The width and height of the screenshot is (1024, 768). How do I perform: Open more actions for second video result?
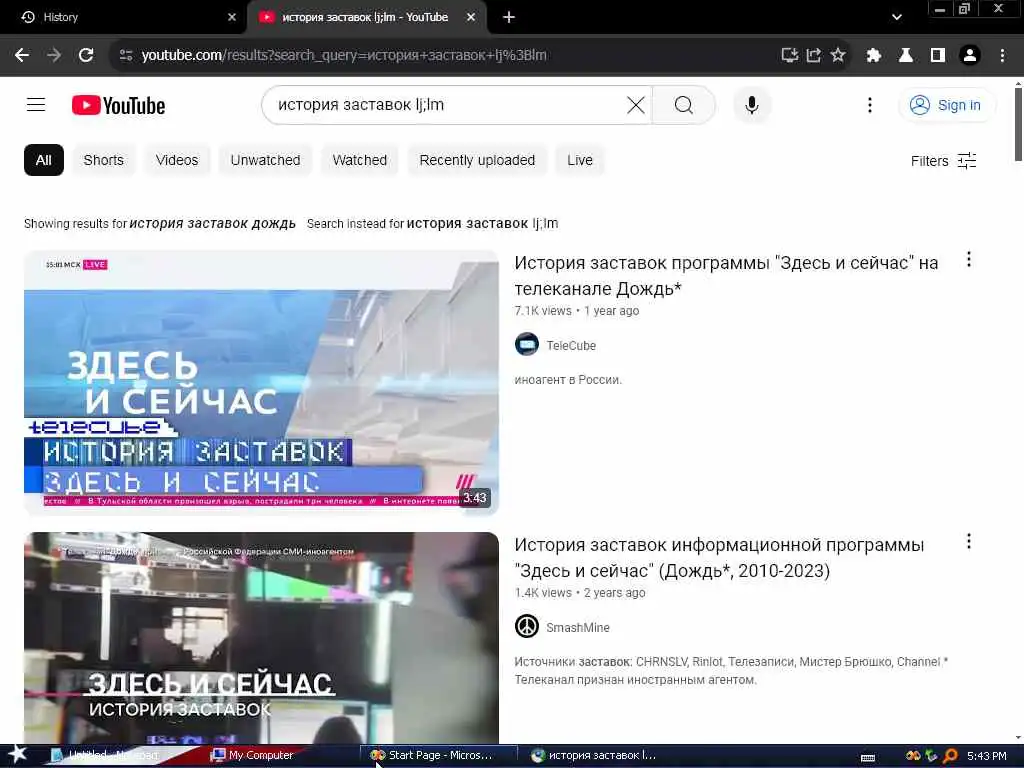pos(968,541)
